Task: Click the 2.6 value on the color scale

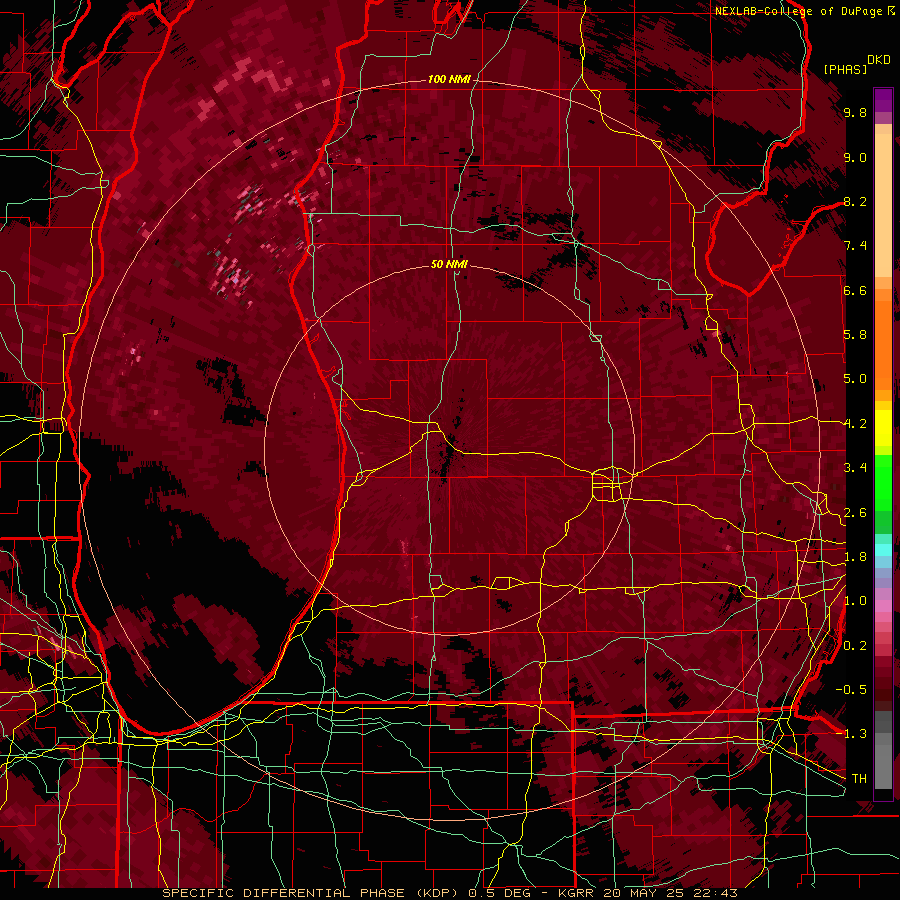Action: 855,513
